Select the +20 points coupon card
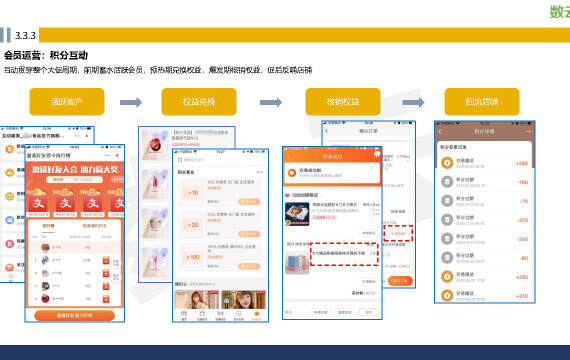 click(220, 225)
